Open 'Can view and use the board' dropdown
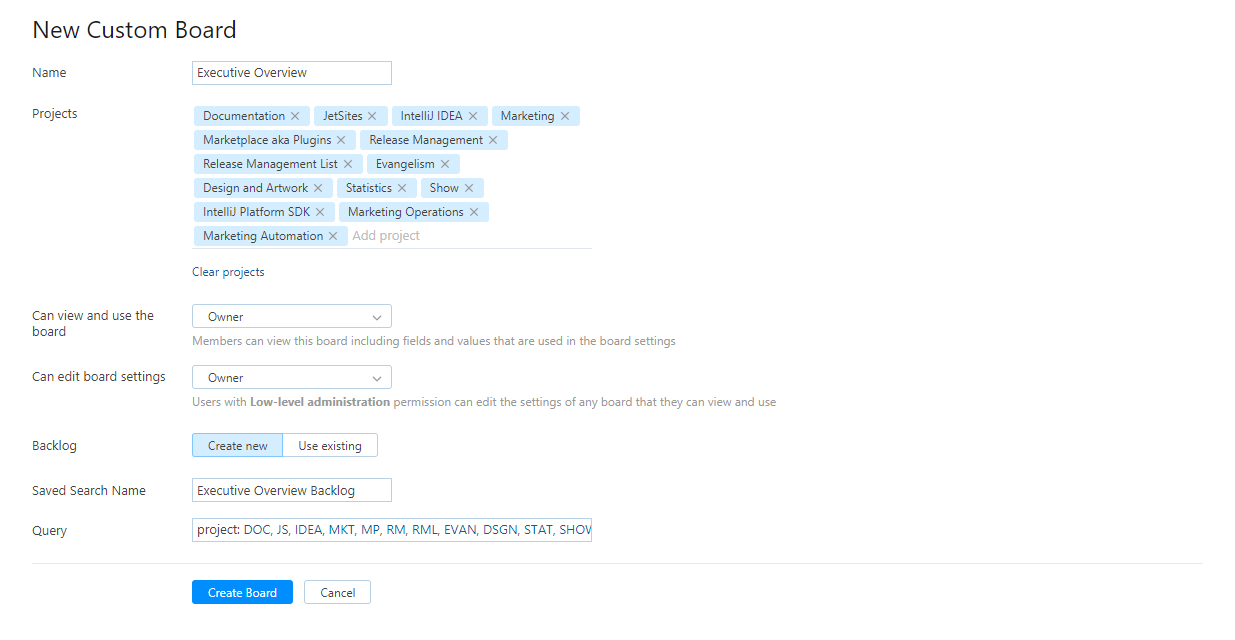The width and height of the screenshot is (1235, 640). point(292,317)
